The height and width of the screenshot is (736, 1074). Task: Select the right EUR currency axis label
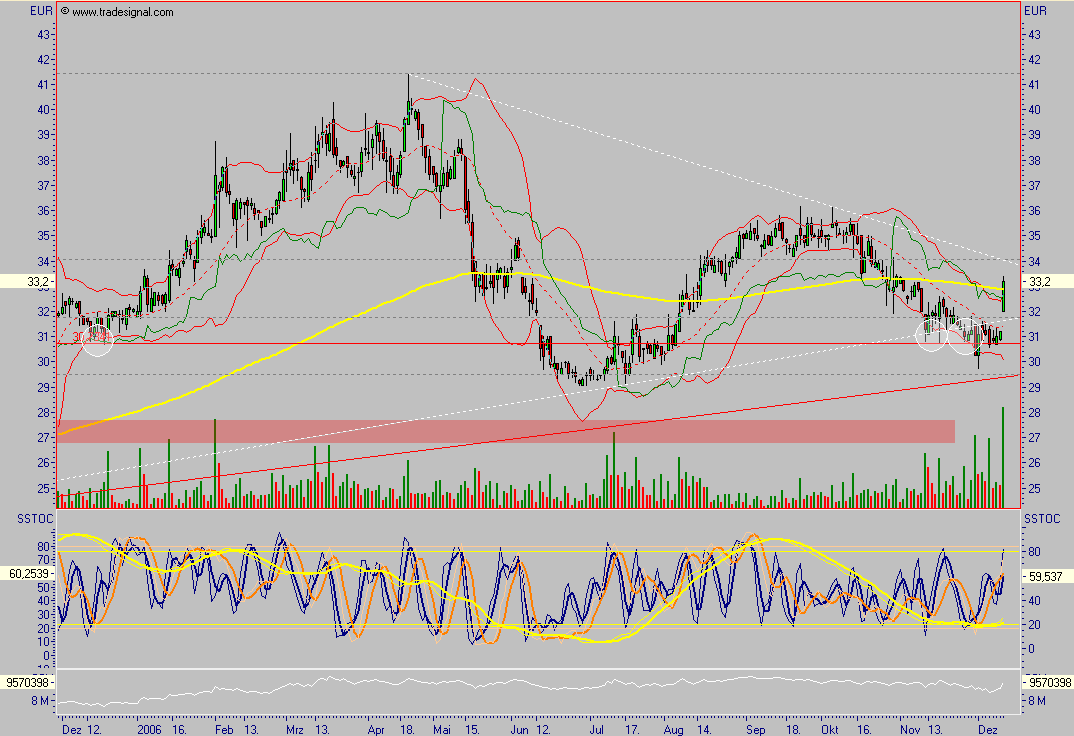click(1036, 11)
